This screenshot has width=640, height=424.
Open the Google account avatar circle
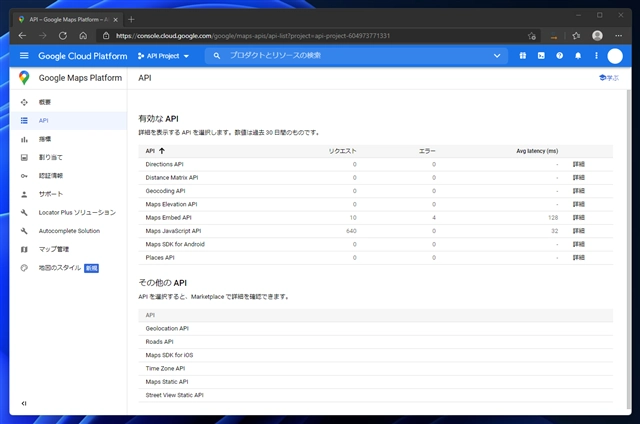pos(615,56)
